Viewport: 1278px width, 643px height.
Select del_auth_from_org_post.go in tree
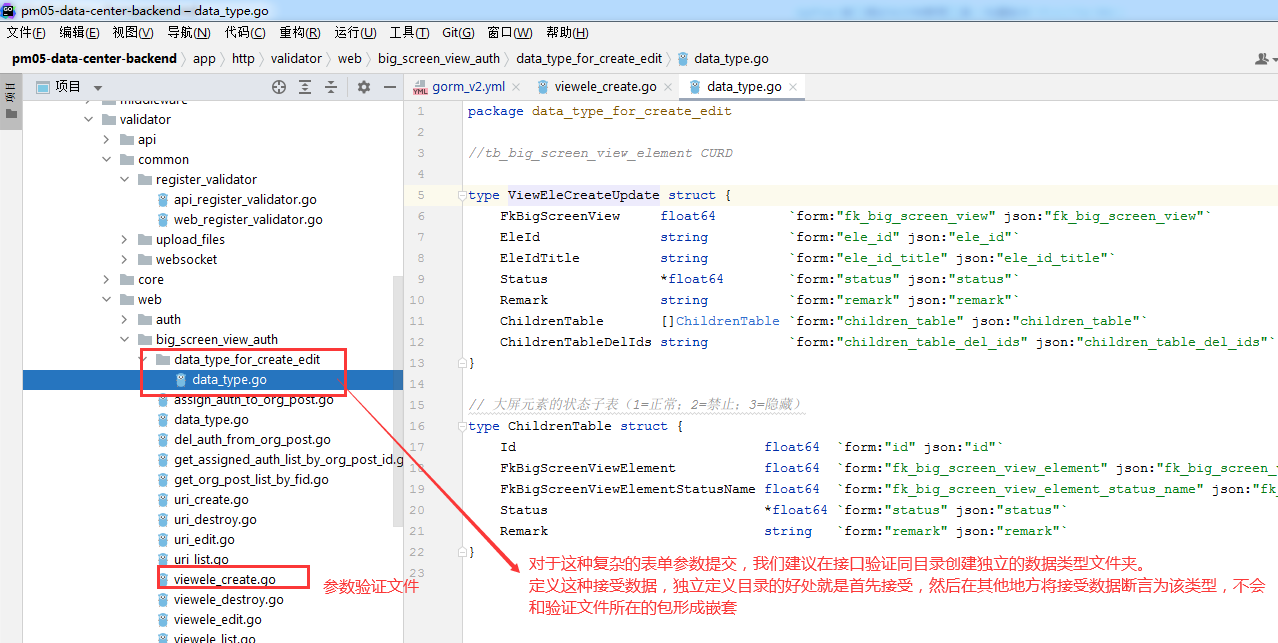[x=252, y=439]
